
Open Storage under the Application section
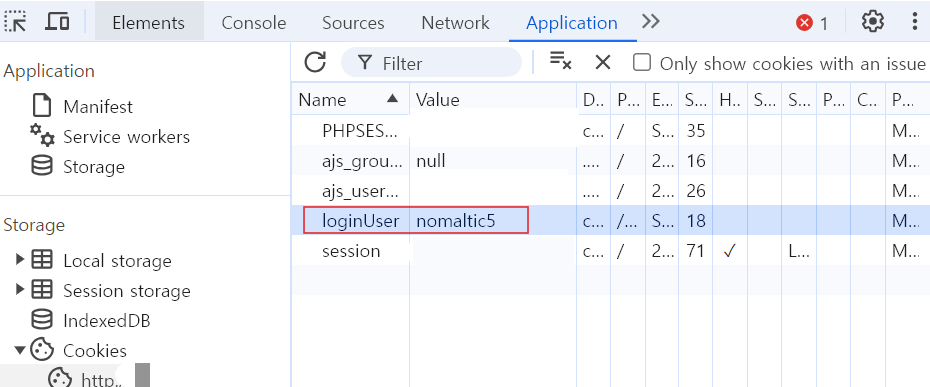[94, 167]
